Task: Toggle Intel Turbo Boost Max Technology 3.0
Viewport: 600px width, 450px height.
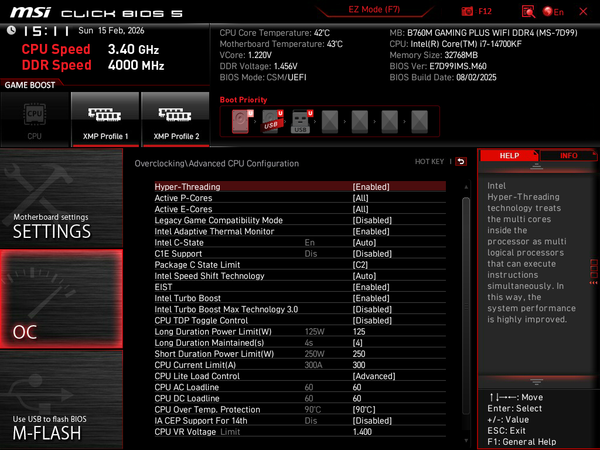Action: click(x=300, y=309)
